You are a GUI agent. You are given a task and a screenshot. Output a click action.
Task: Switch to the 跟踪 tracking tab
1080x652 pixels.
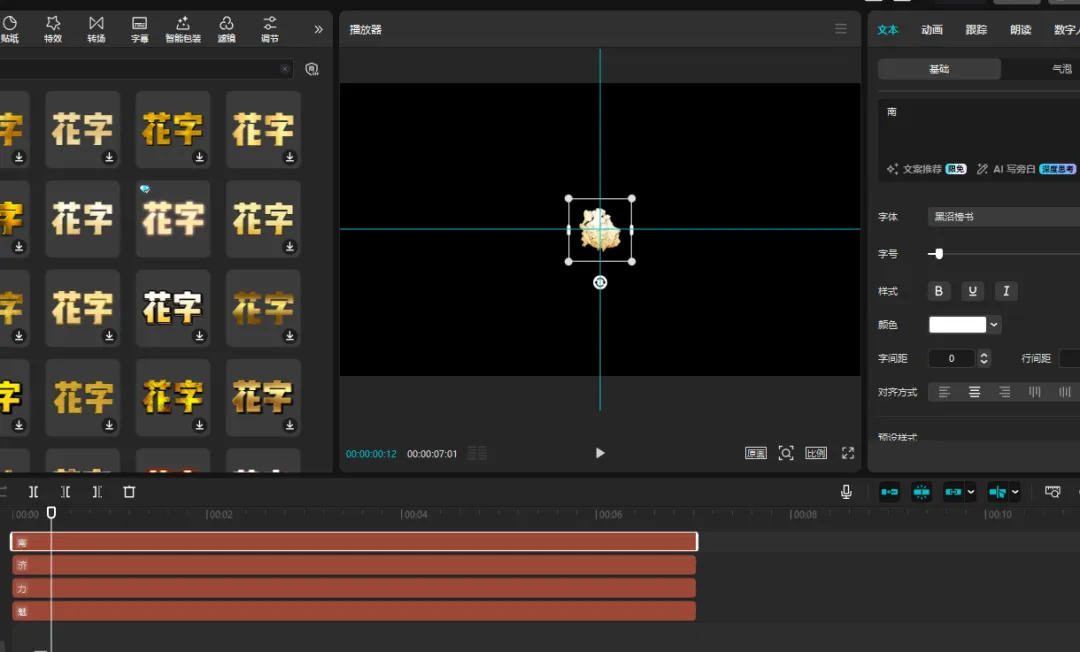[976, 30]
